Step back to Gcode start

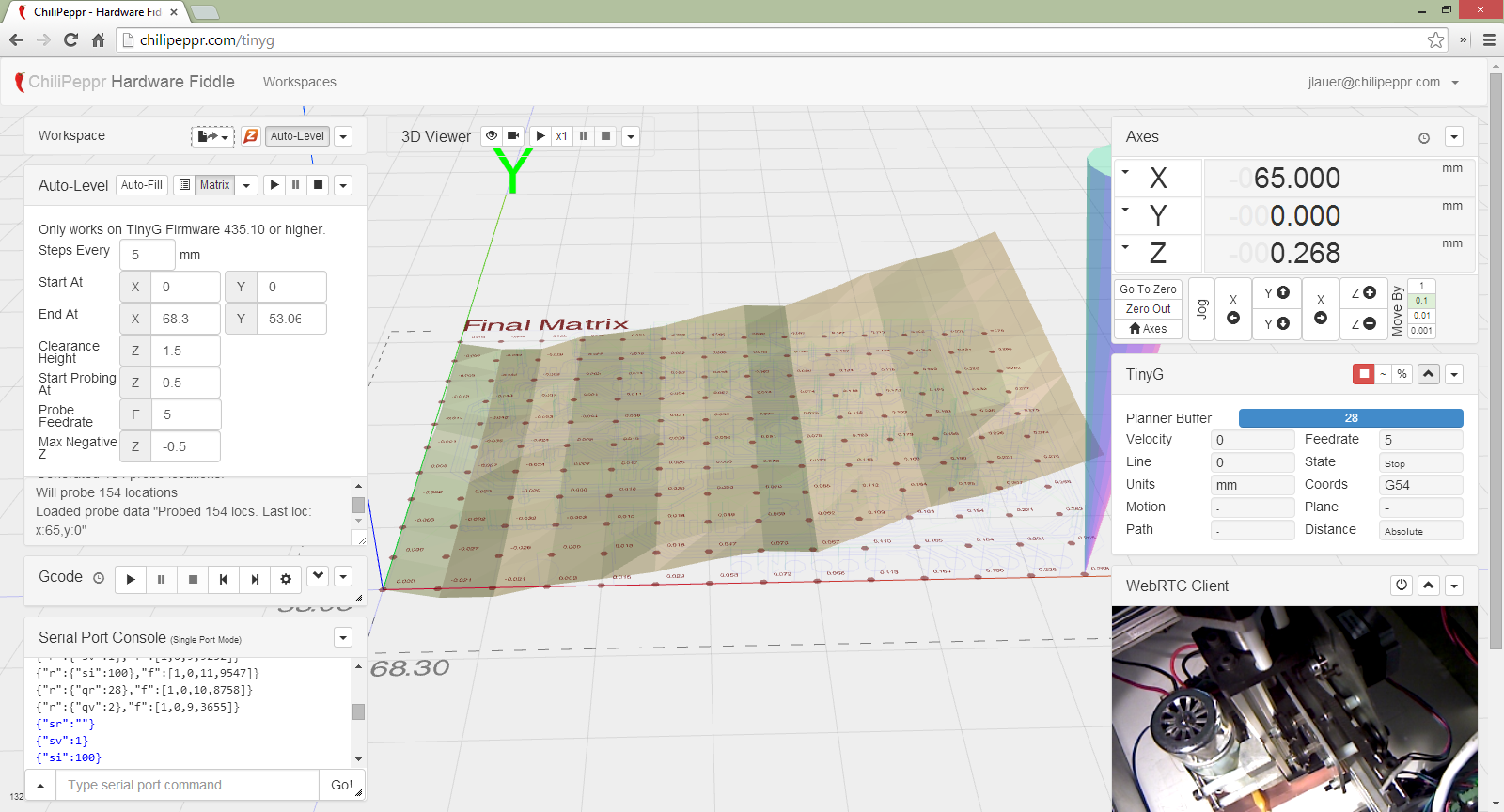pyautogui.click(x=224, y=579)
